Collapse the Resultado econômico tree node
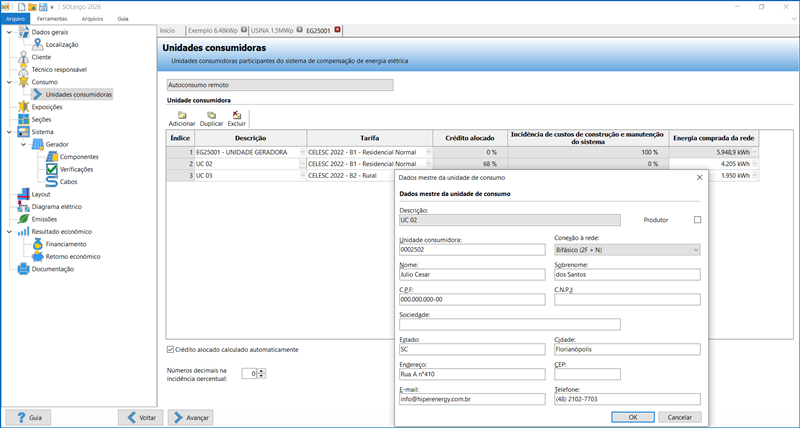The image size is (800, 428). (9, 231)
